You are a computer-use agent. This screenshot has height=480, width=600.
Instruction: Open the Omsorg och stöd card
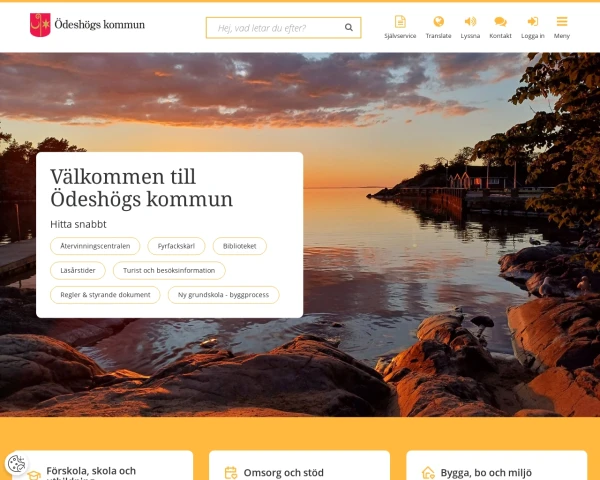coord(299,466)
